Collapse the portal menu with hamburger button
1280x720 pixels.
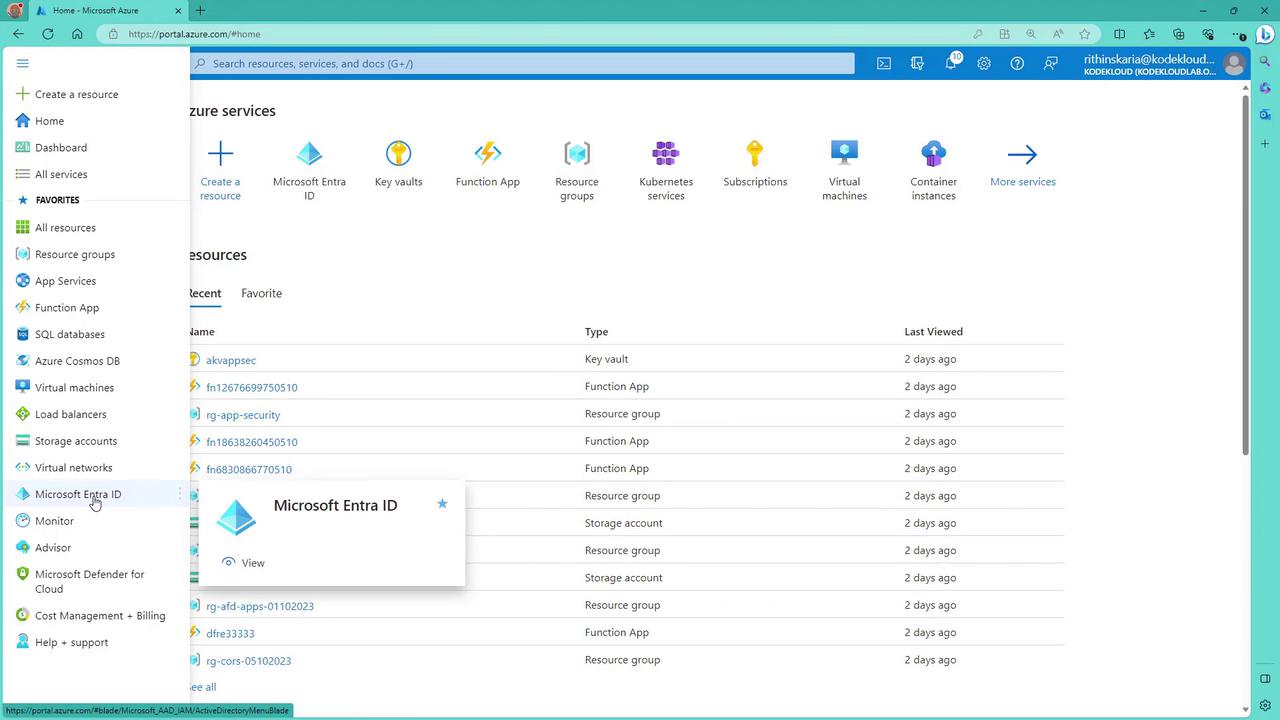pos(23,63)
